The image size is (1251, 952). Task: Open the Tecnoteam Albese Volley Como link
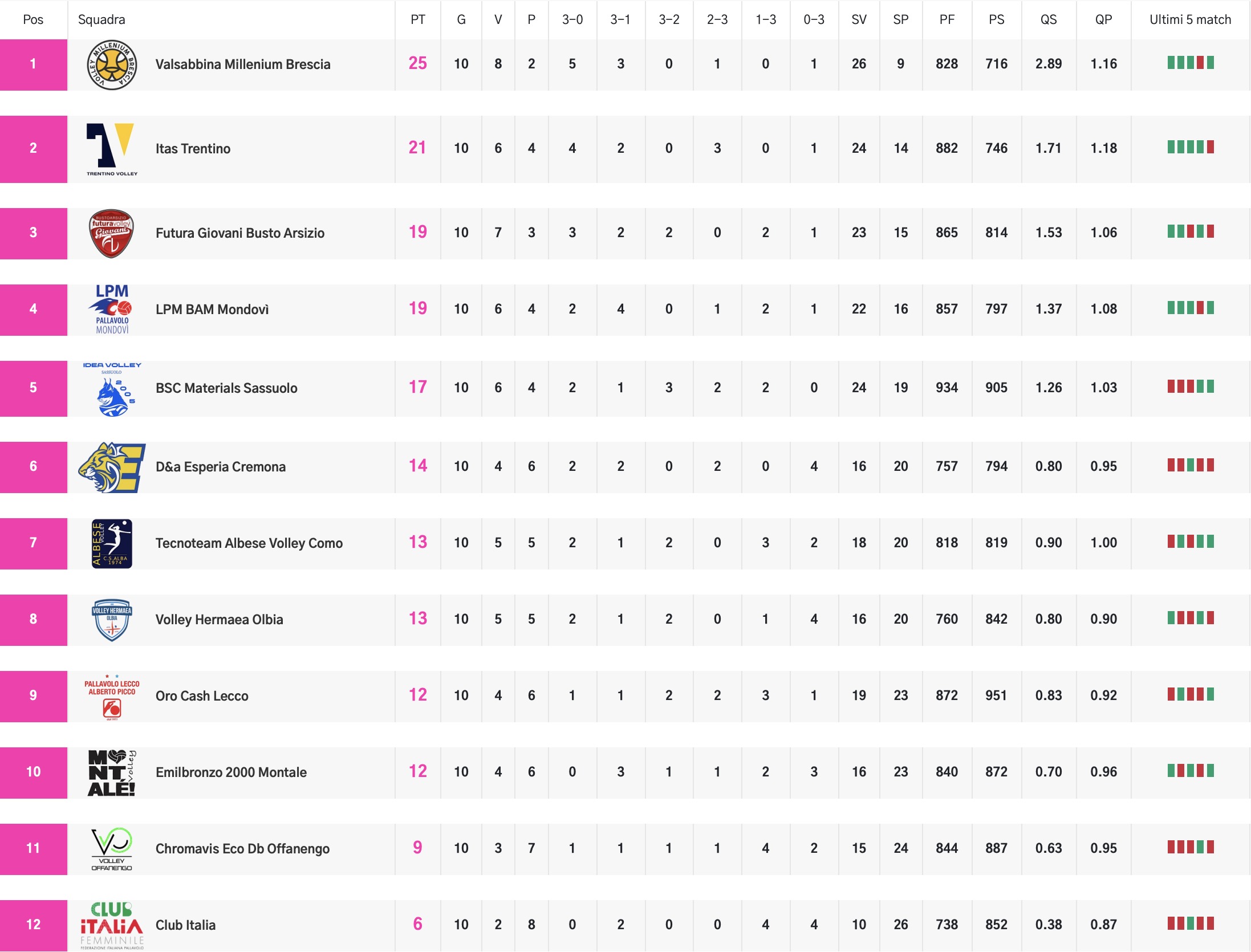click(x=249, y=543)
